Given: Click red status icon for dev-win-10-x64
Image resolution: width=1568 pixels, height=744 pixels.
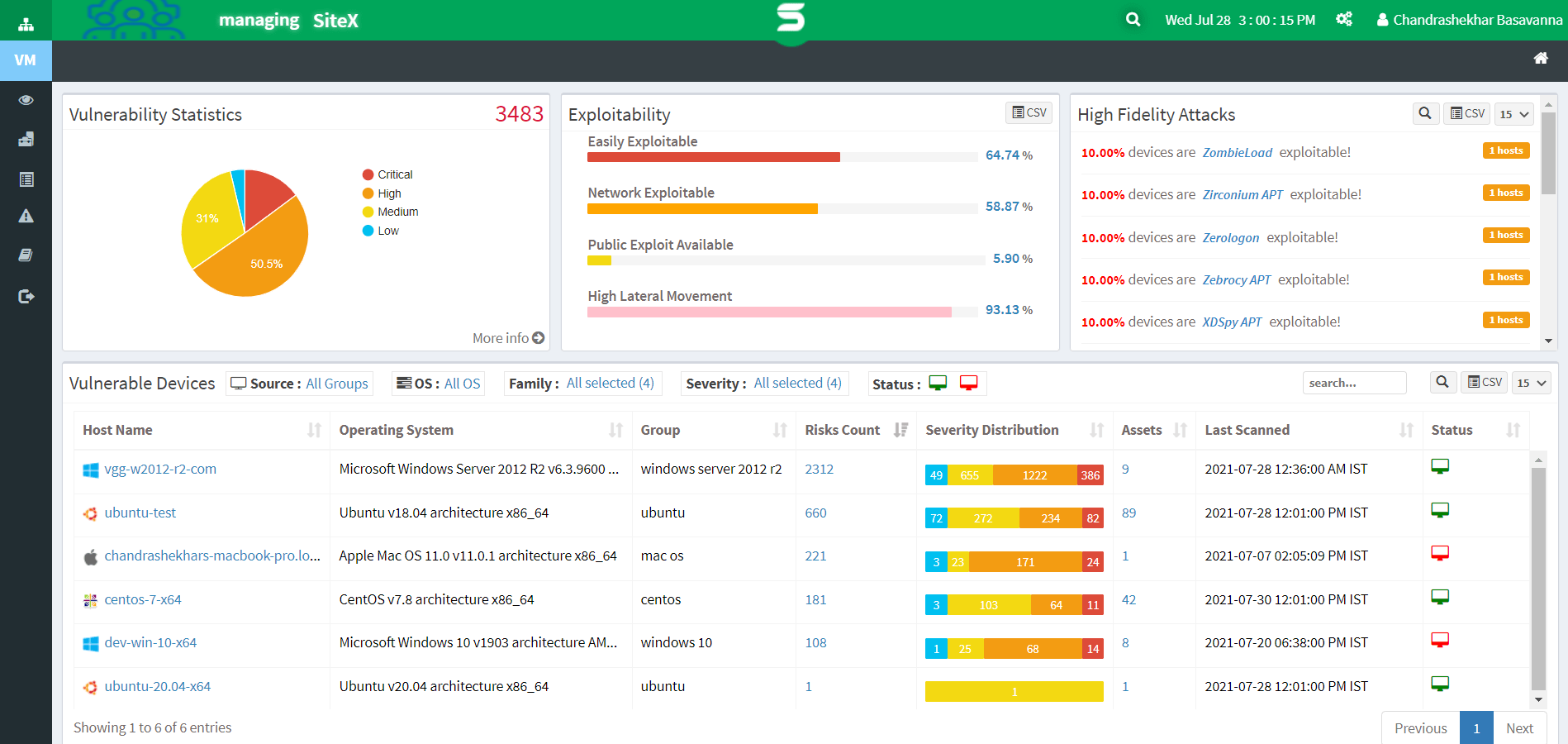Looking at the screenshot, I should tap(1440, 641).
